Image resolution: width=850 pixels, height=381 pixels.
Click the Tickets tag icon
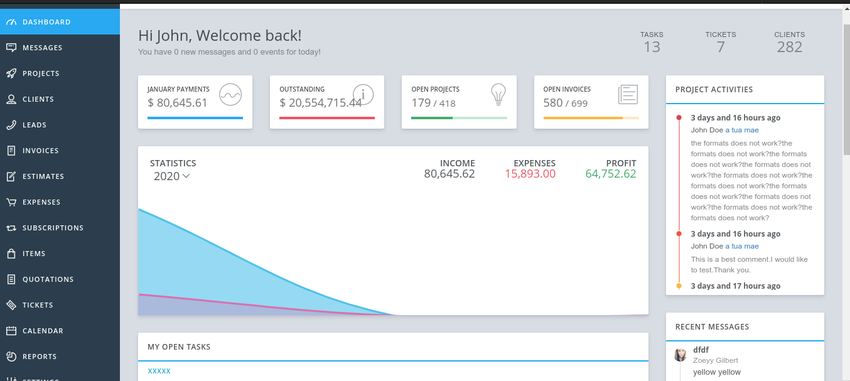click(11, 305)
